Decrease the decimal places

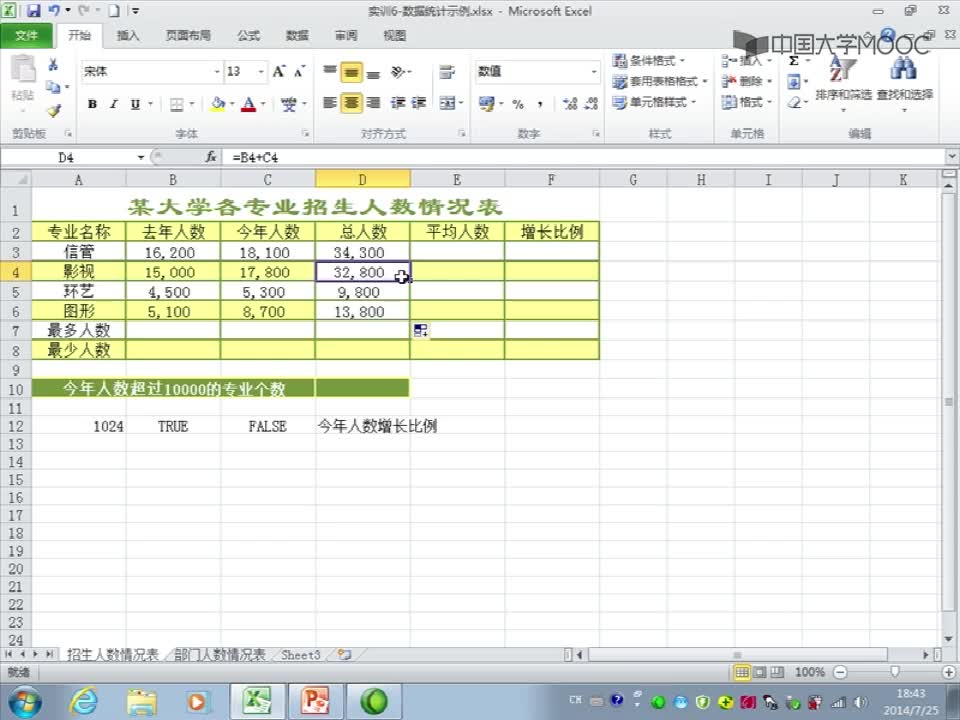coord(591,103)
